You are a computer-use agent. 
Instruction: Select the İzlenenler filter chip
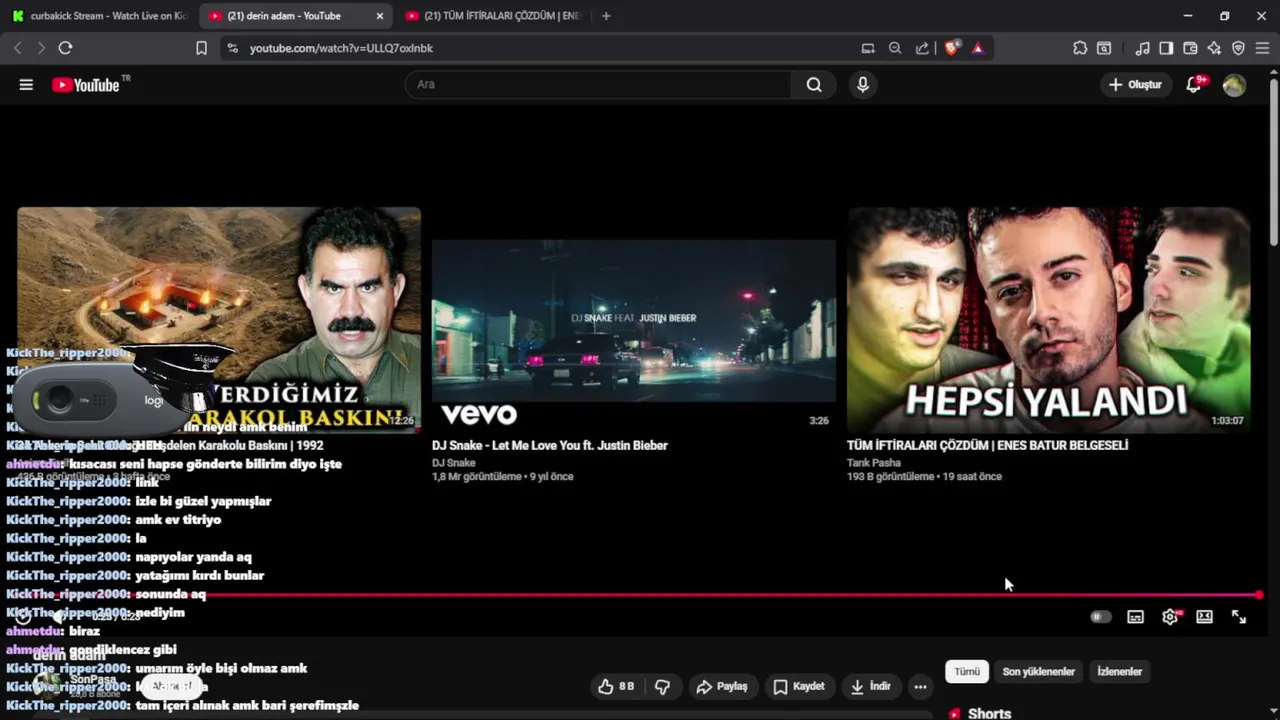point(1119,672)
